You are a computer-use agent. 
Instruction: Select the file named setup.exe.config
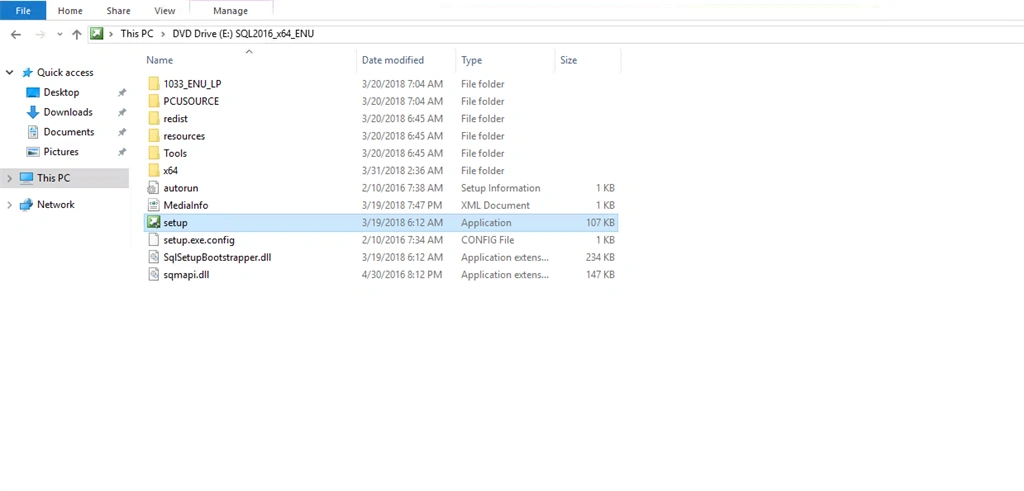pos(199,240)
